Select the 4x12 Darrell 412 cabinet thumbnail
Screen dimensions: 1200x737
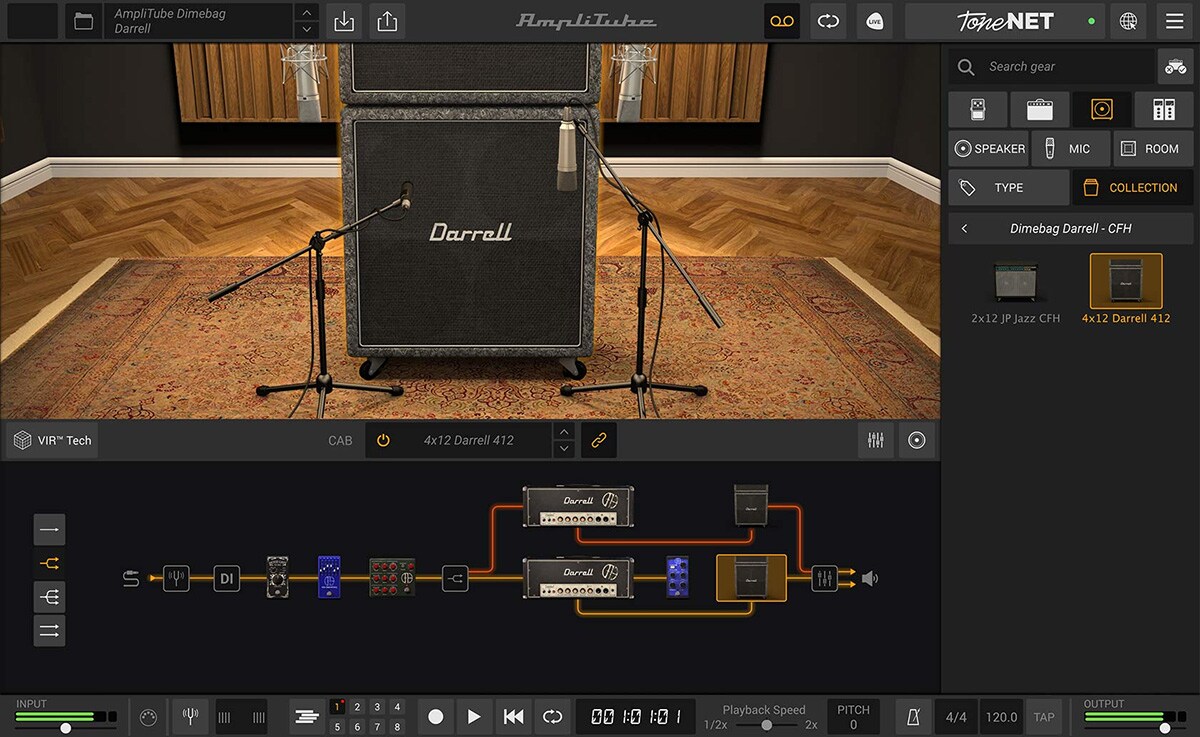(x=1126, y=281)
